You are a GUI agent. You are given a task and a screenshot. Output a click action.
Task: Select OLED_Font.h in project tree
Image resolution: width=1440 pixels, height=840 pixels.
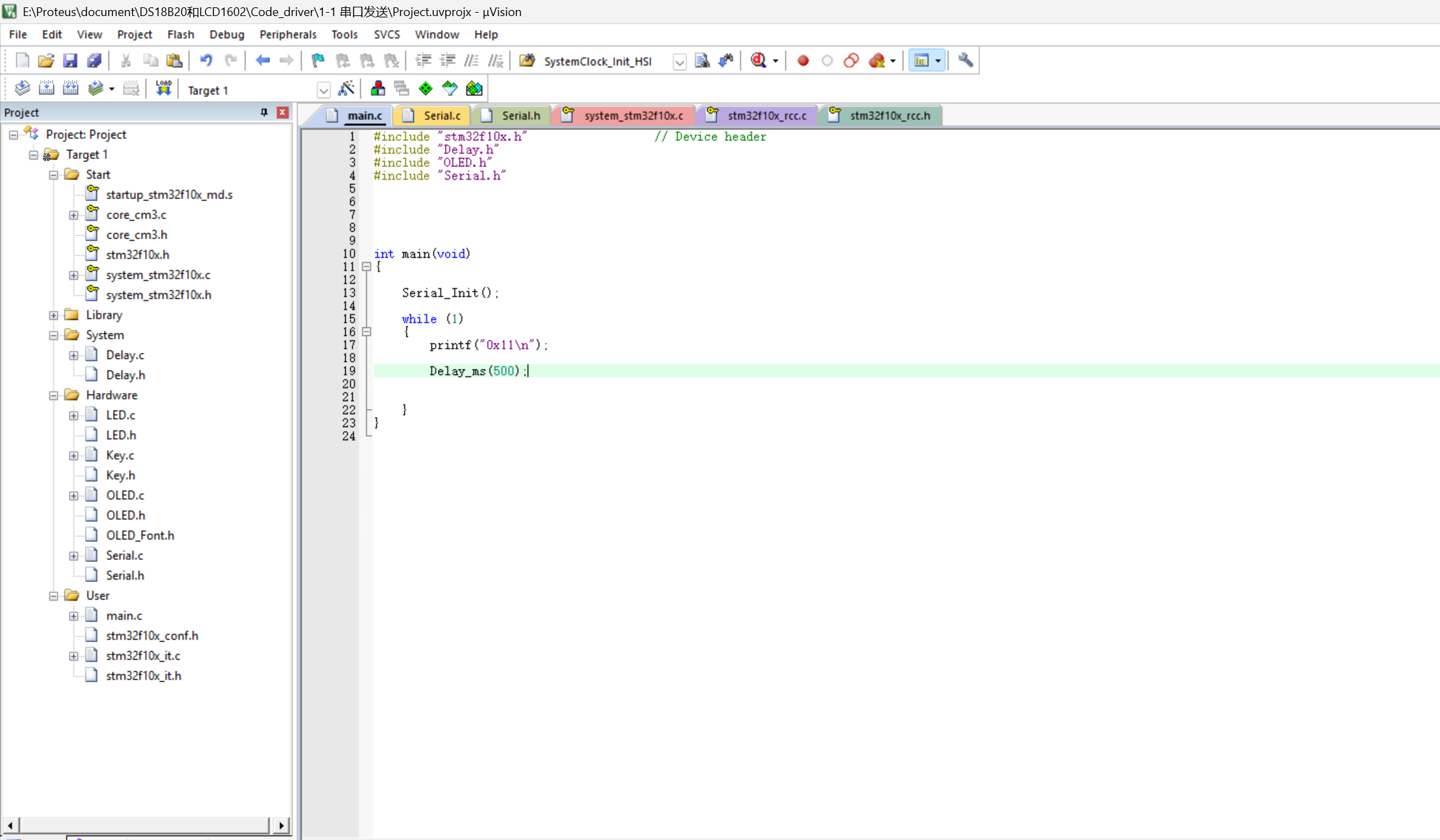pyautogui.click(x=140, y=535)
